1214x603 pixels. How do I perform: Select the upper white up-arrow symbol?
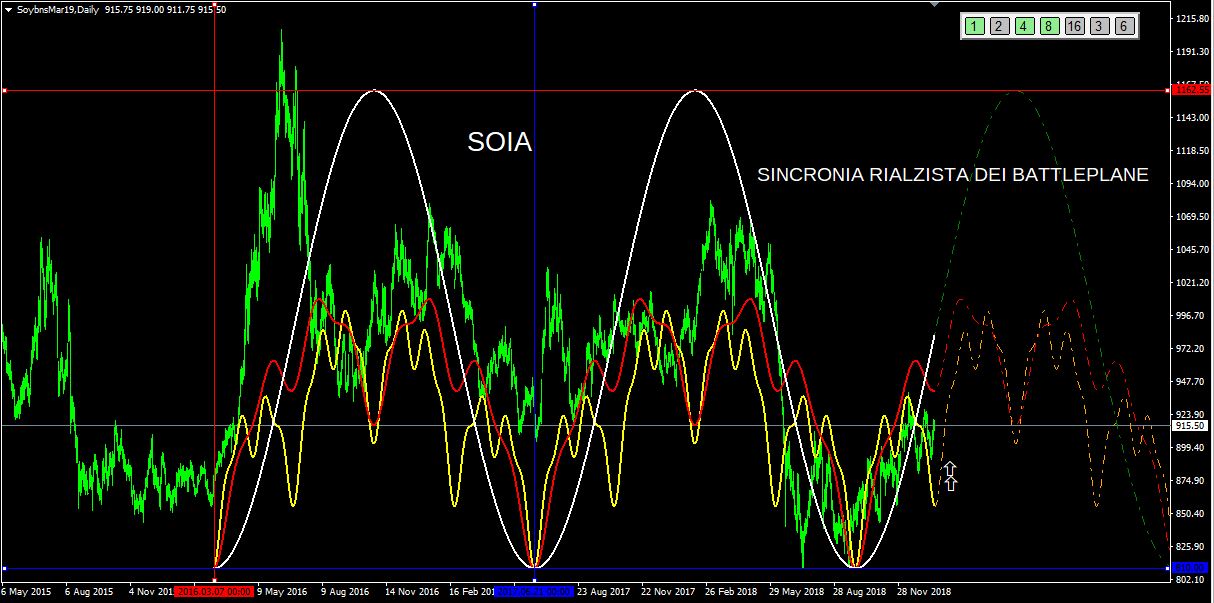[950, 468]
